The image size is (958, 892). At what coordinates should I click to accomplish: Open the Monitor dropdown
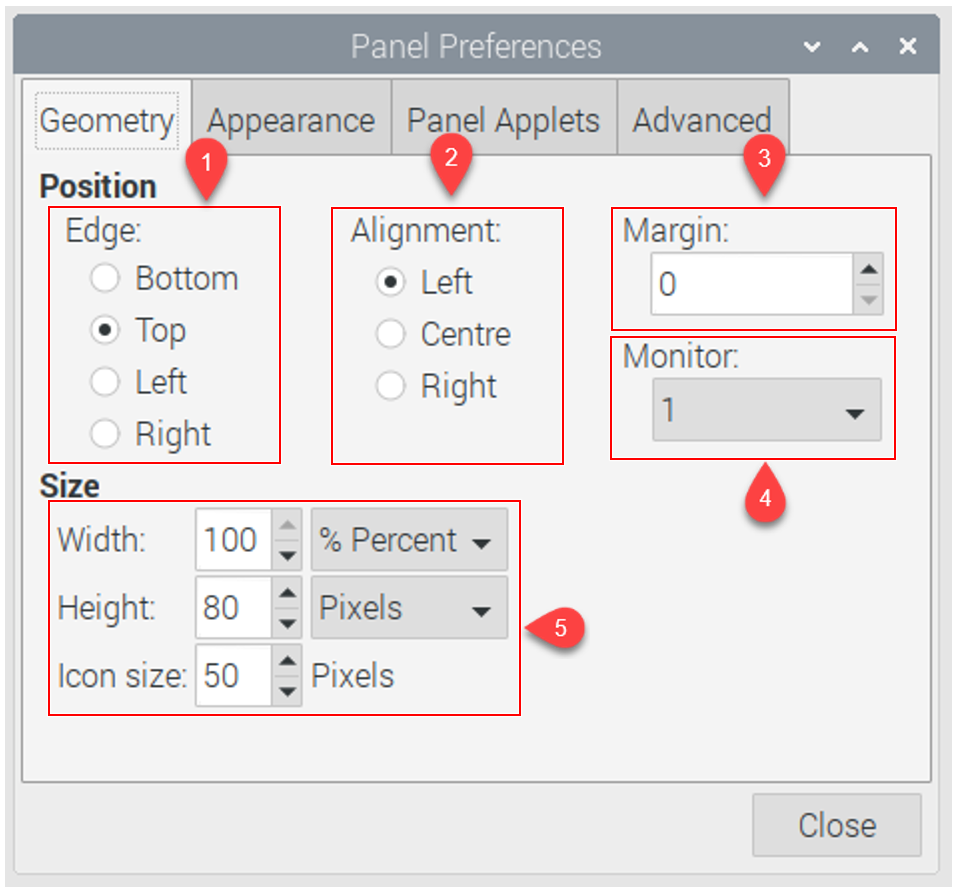767,409
